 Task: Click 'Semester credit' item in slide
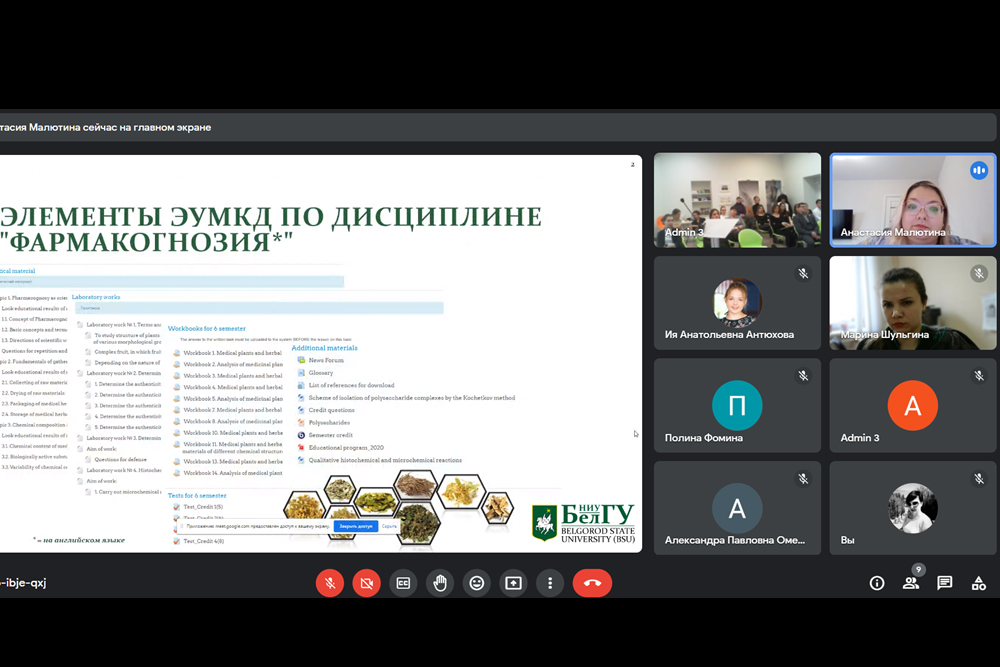[x=330, y=435]
